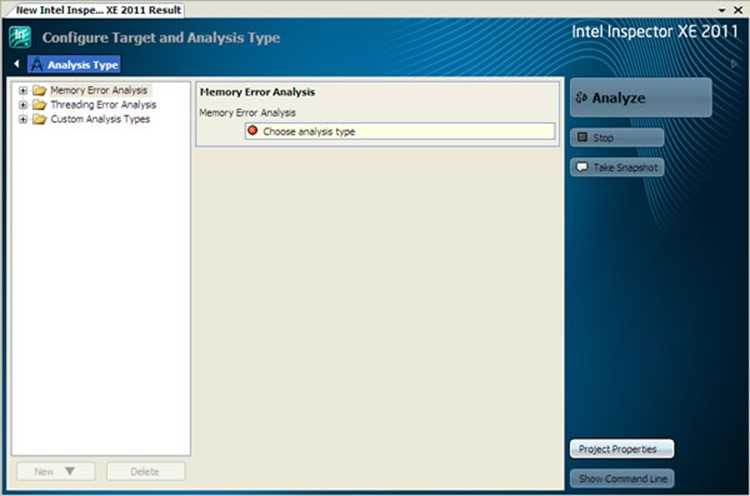Click the Configure Target and Analysis Type title
Screen dimensions: 750x496
click(x=161, y=38)
